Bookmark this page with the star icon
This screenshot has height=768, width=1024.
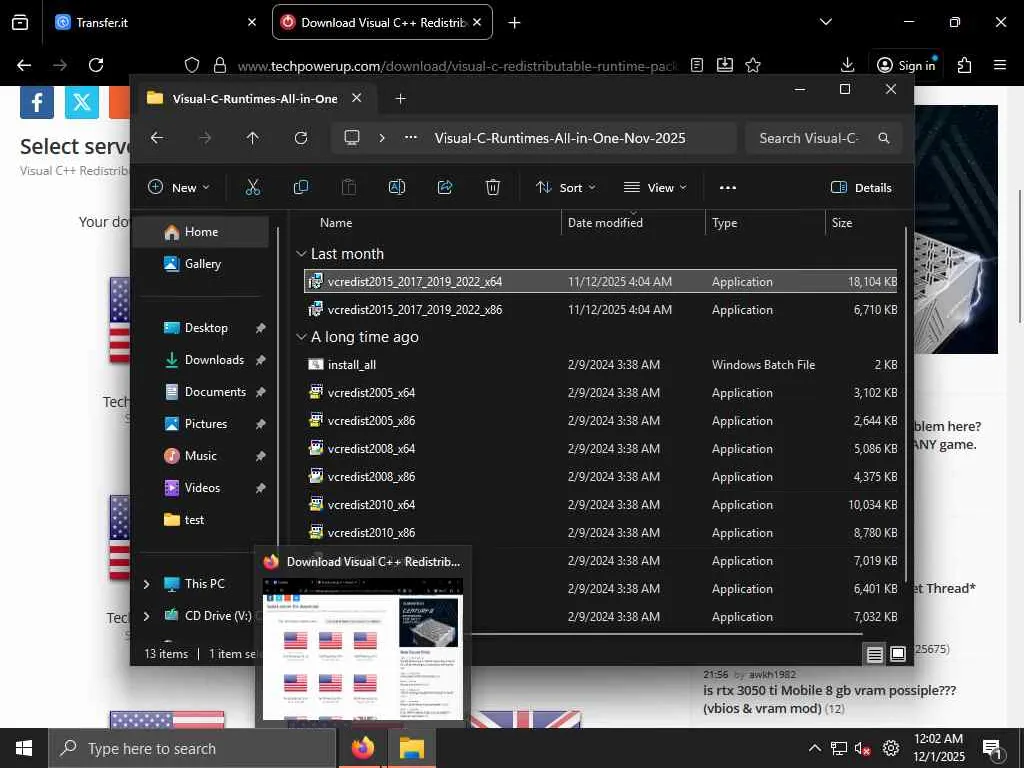coord(753,65)
